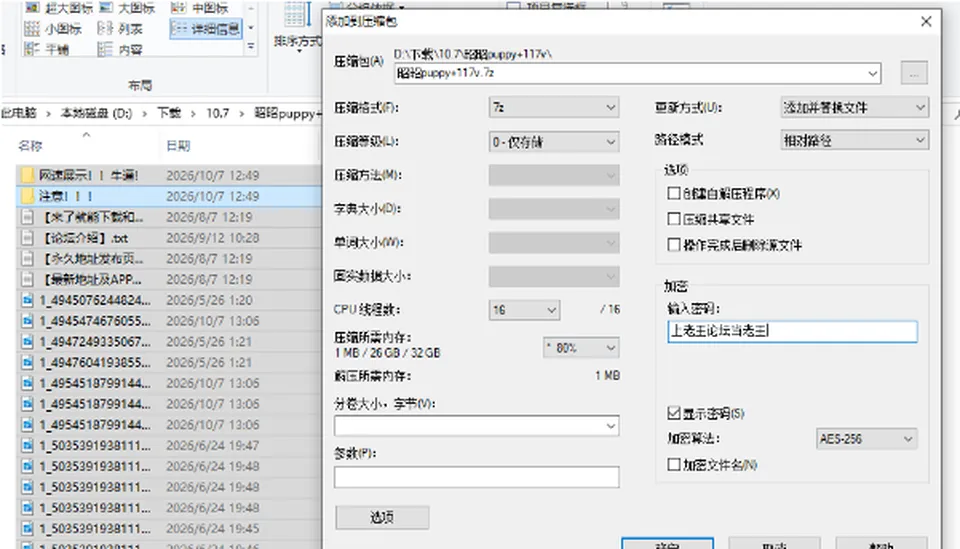The image size is (960, 549).
Task: Click the 选项 button in the dialog
Action: 382,517
